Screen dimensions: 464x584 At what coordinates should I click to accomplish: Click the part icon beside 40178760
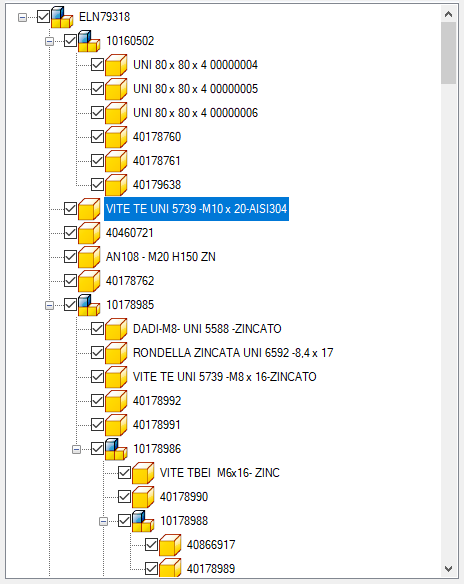(x=116, y=137)
